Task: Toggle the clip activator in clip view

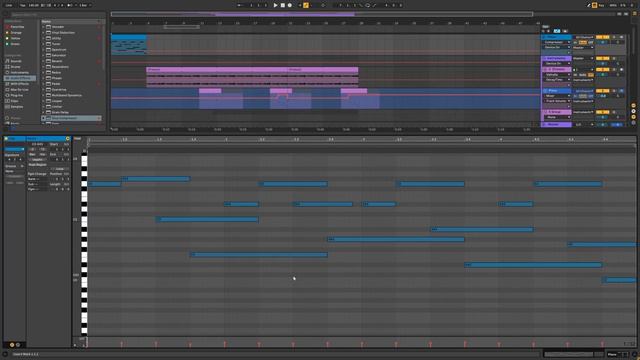Action: (6, 139)
